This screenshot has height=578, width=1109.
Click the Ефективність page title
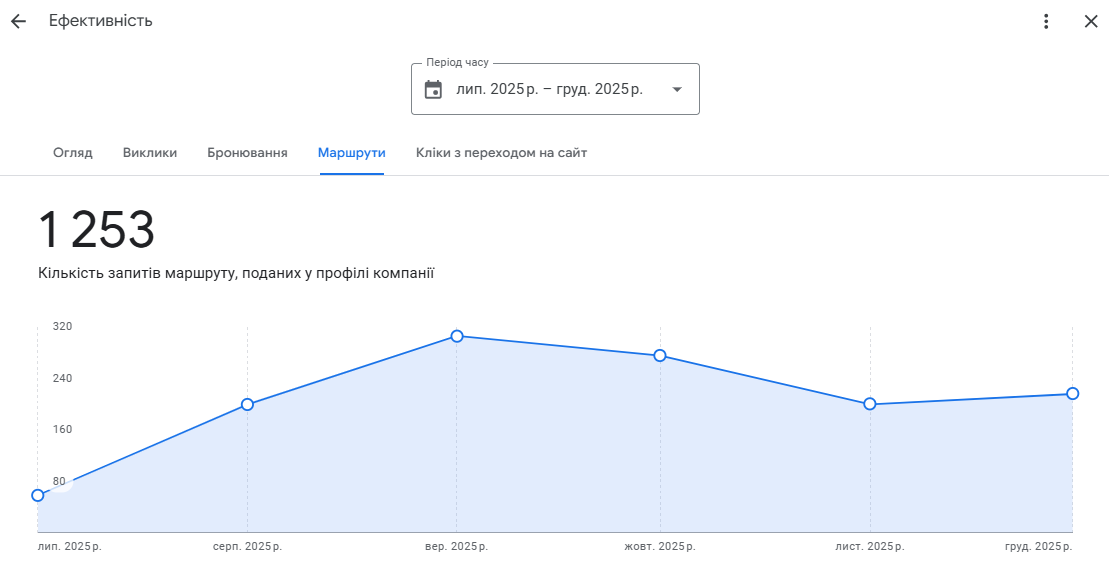click(x=101, y=21)
